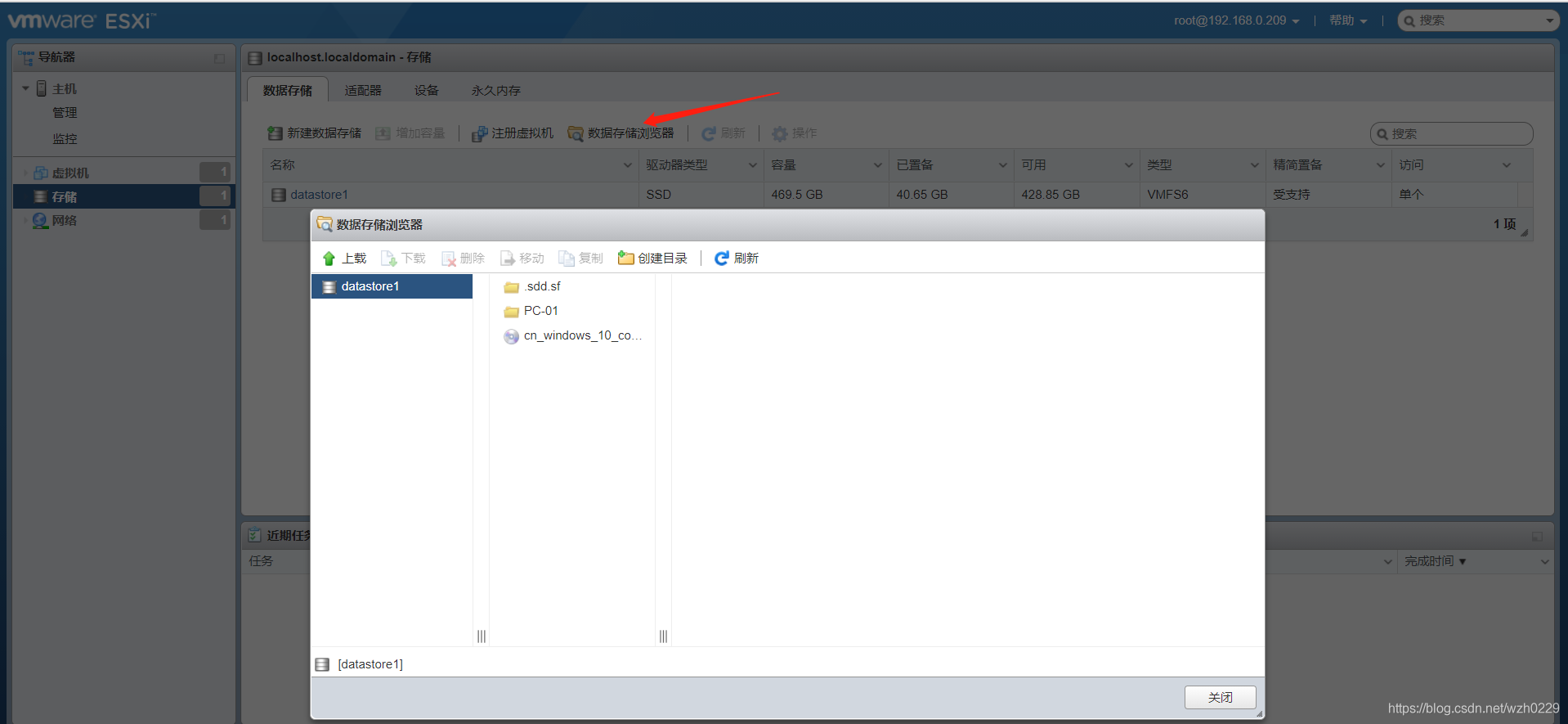Select datastore1 in the browser tree
The image size is (1568, 724).
(392, 286)
